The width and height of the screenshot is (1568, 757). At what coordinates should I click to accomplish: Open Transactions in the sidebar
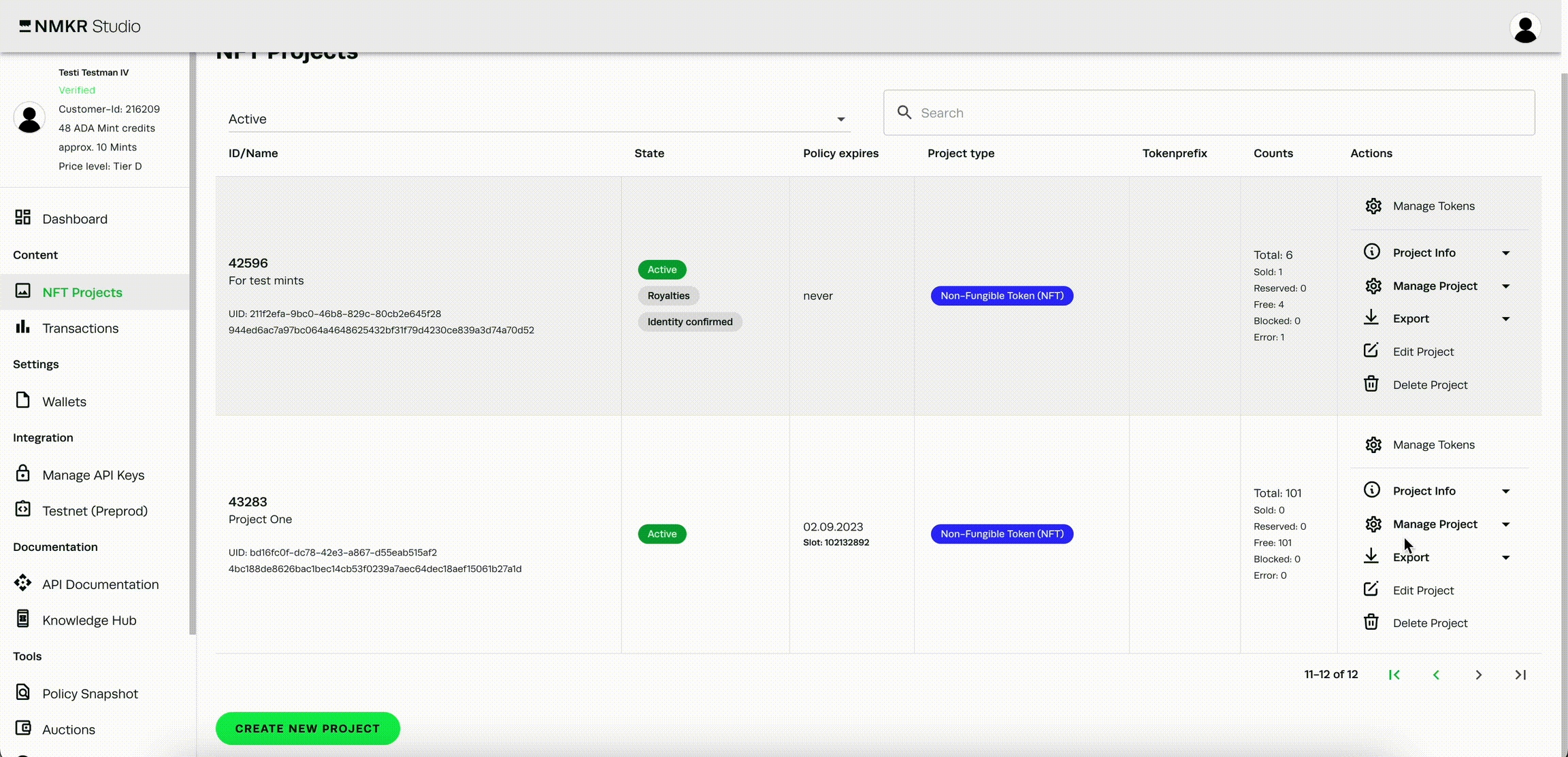[80, 329]
